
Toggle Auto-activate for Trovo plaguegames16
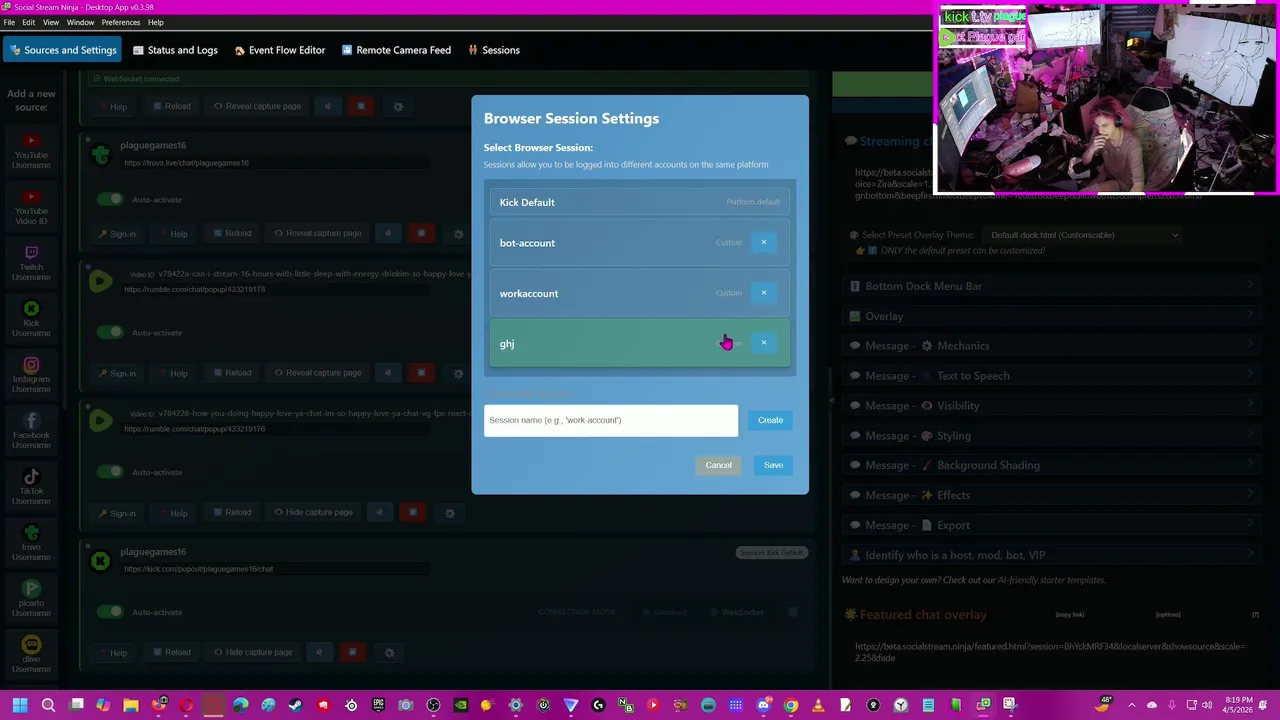[111, 199]
